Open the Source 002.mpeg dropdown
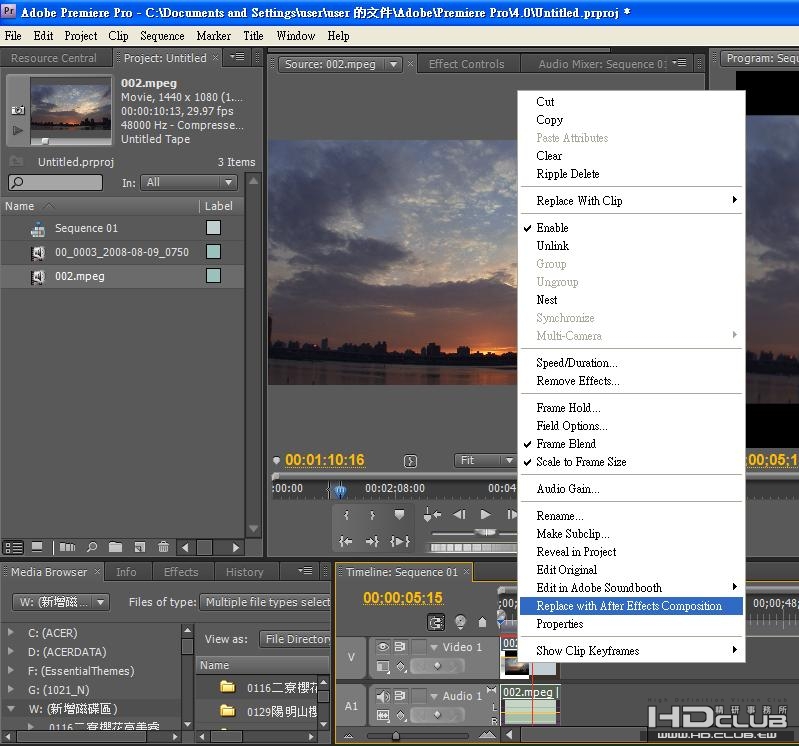Viewport: 799px width, 746px height. tap(393, 64)
